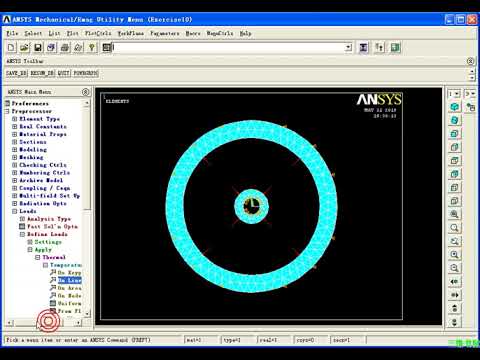This screenshot has width=480, height=360.
Task: Select On Nodes under Temperature
Action: [x=69, y=295]
